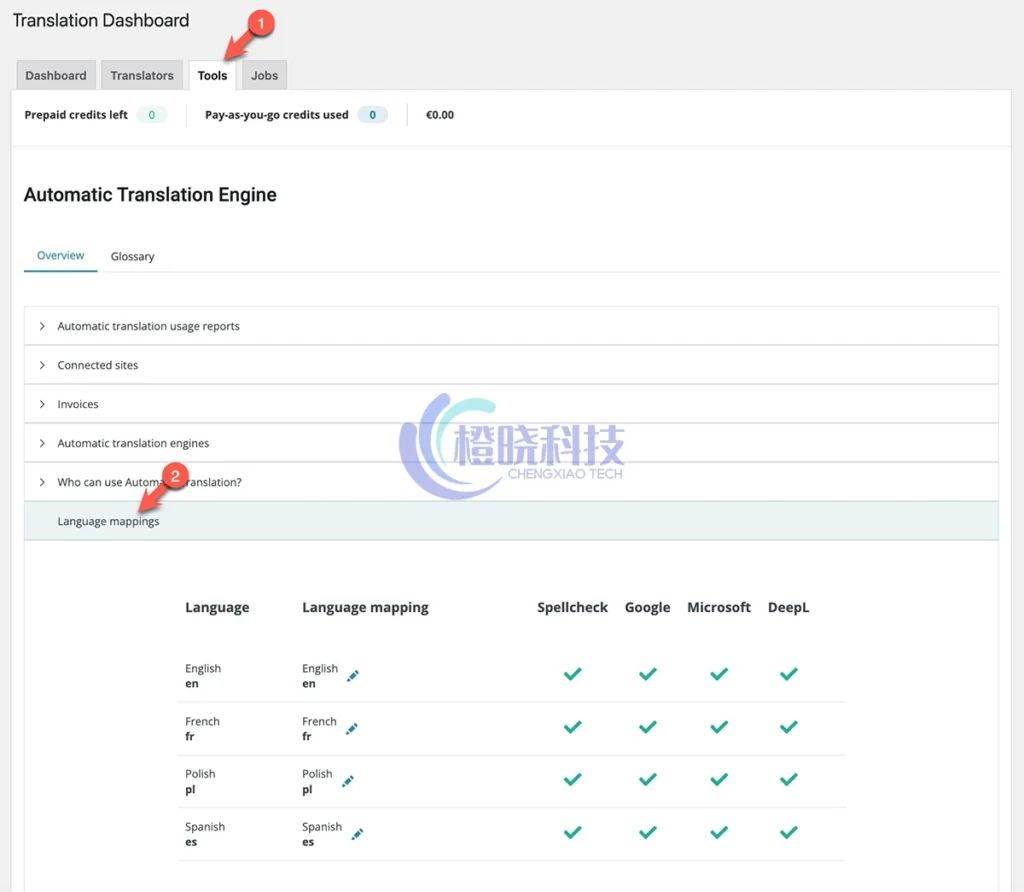
Task: Expand Automatic translation usage reports
Action: (148, 326)
